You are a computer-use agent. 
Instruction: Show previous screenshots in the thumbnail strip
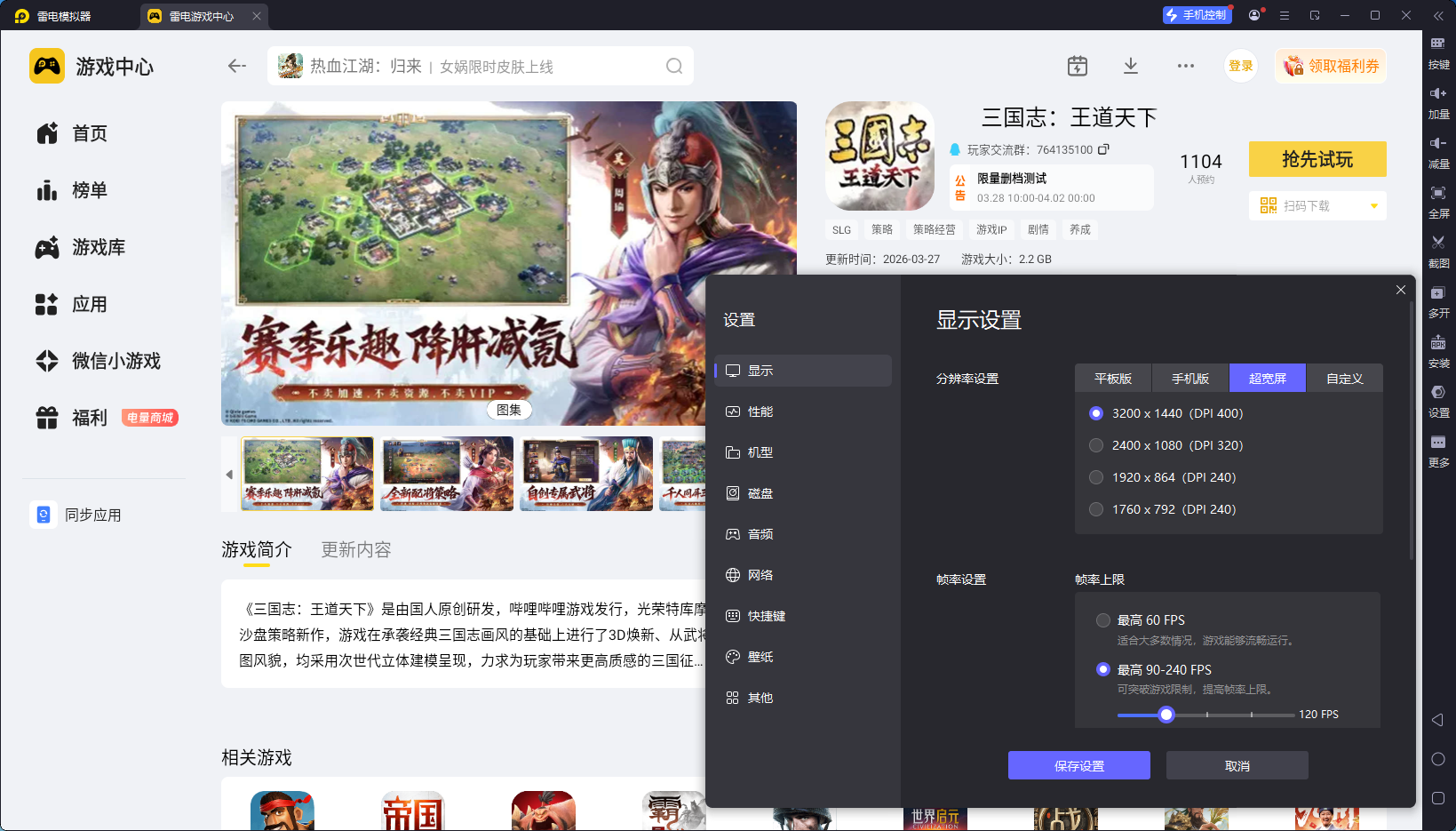(229, 475)
